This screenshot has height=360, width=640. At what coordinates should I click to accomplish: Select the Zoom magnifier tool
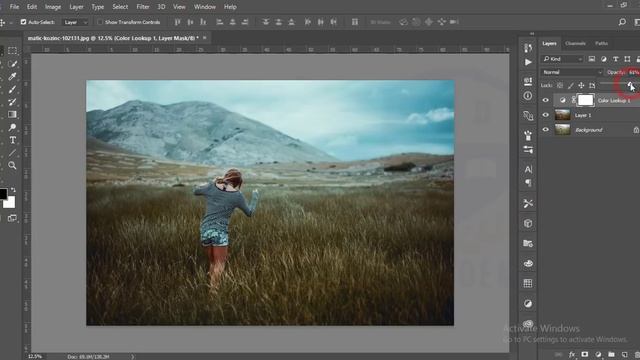(x=12, y=165)
